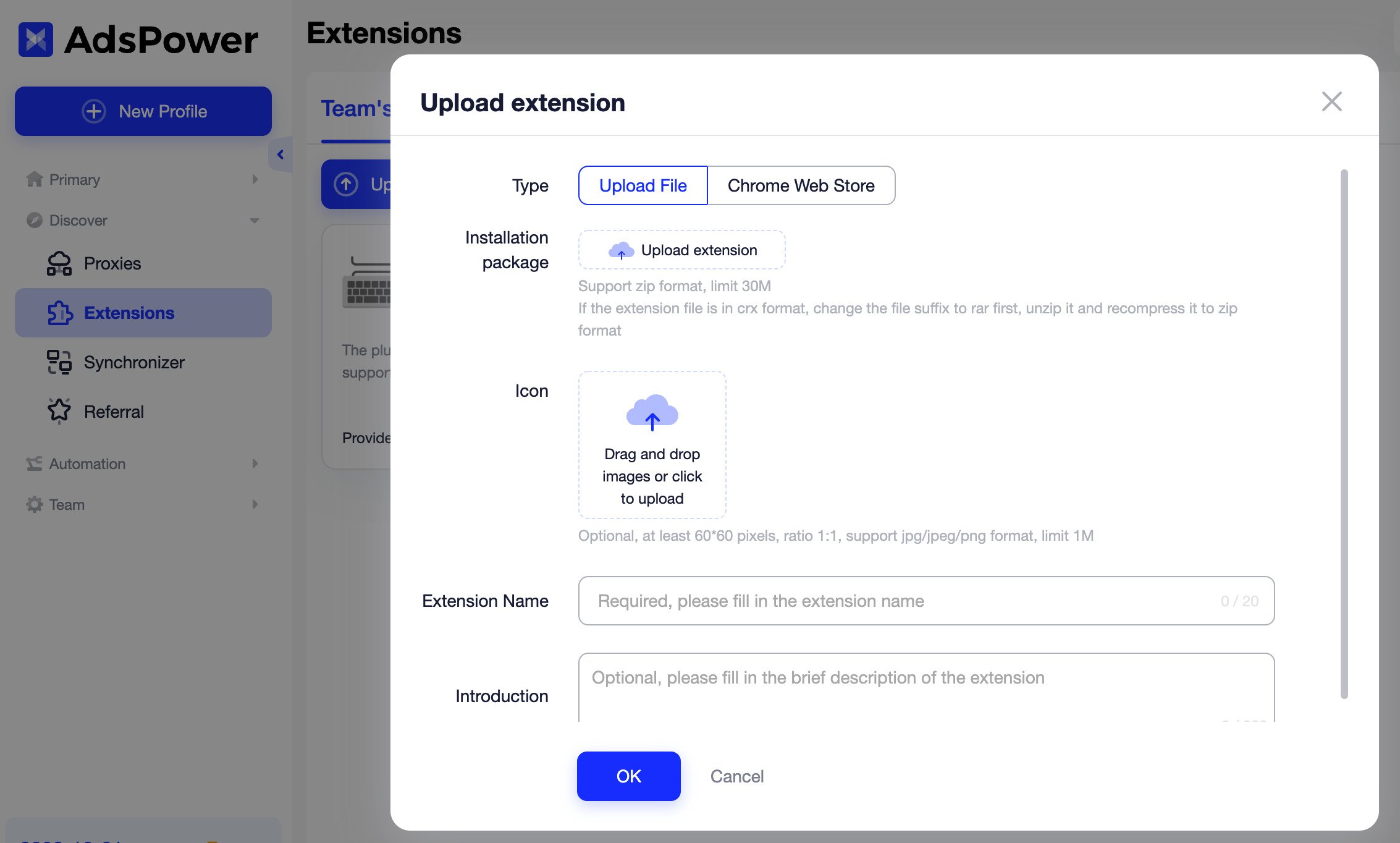Open the Referral page
The width and height of the screenshot is (1400, 843).
114,411
